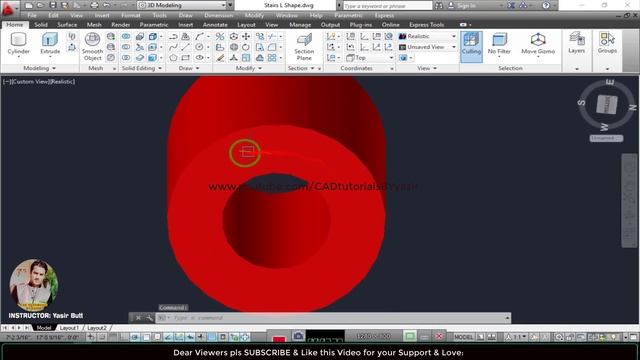Switch to Layout1 tab
Screen dimensions: 640x360
click(x=69, y=328)
